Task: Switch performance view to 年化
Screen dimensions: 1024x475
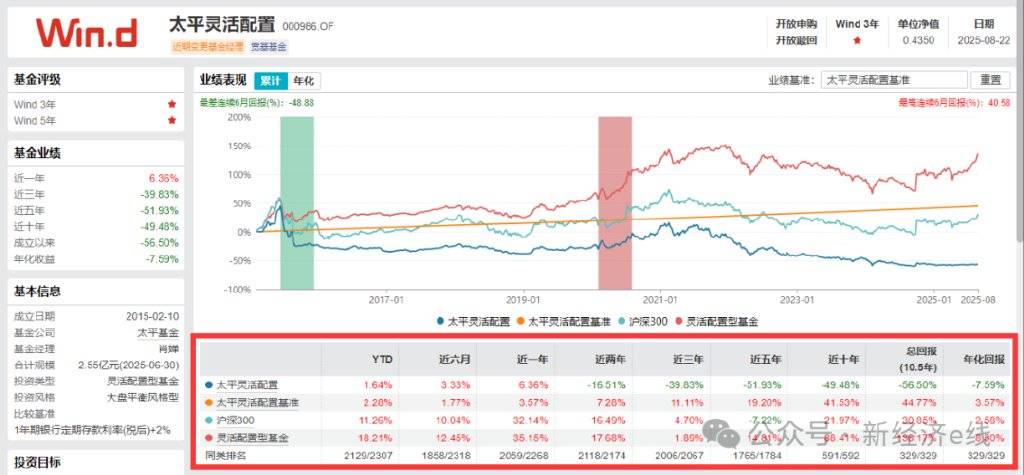Action: [304, 81]
